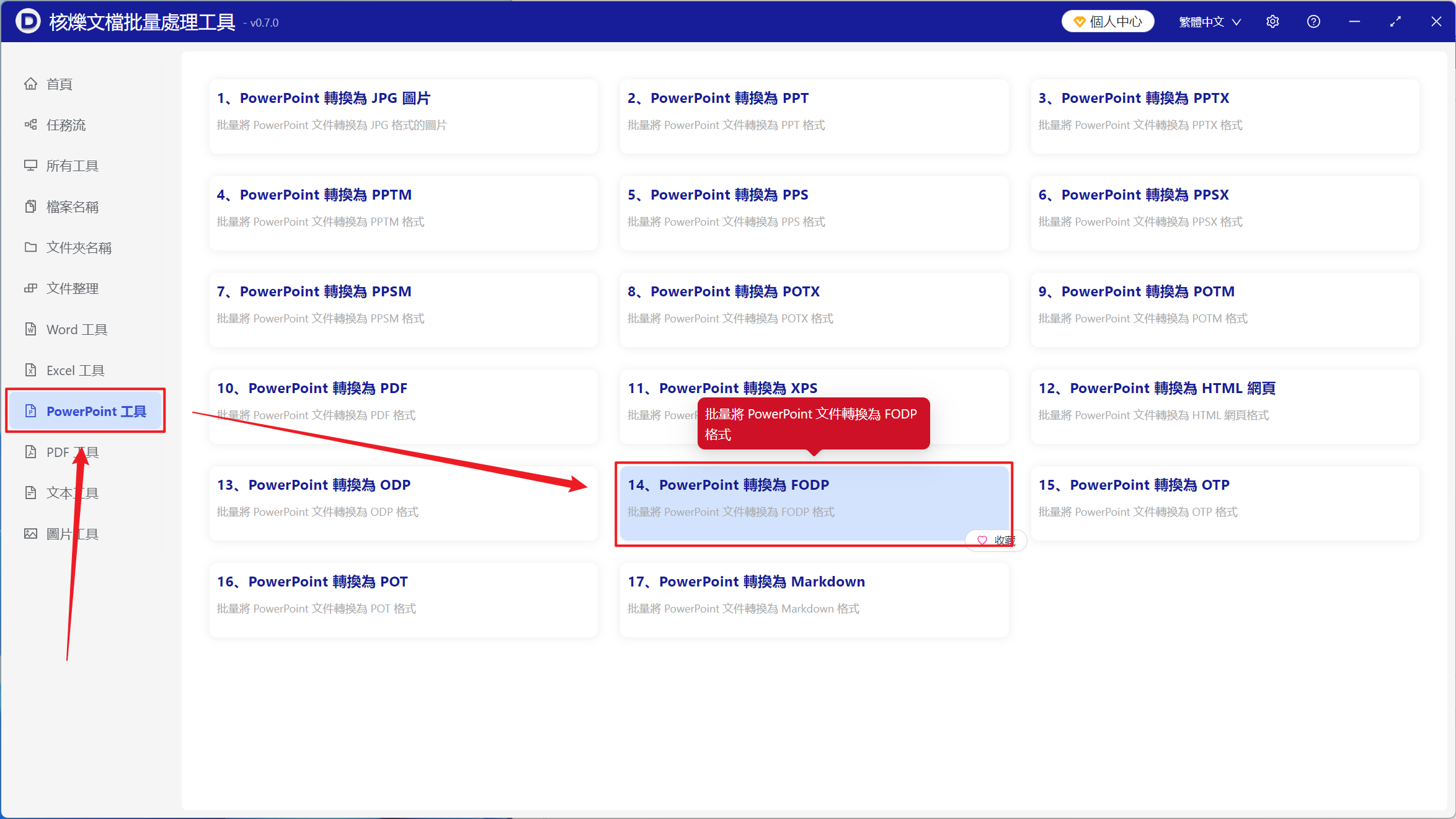
Task: Minimize the application window
Action: (1354, 22)
